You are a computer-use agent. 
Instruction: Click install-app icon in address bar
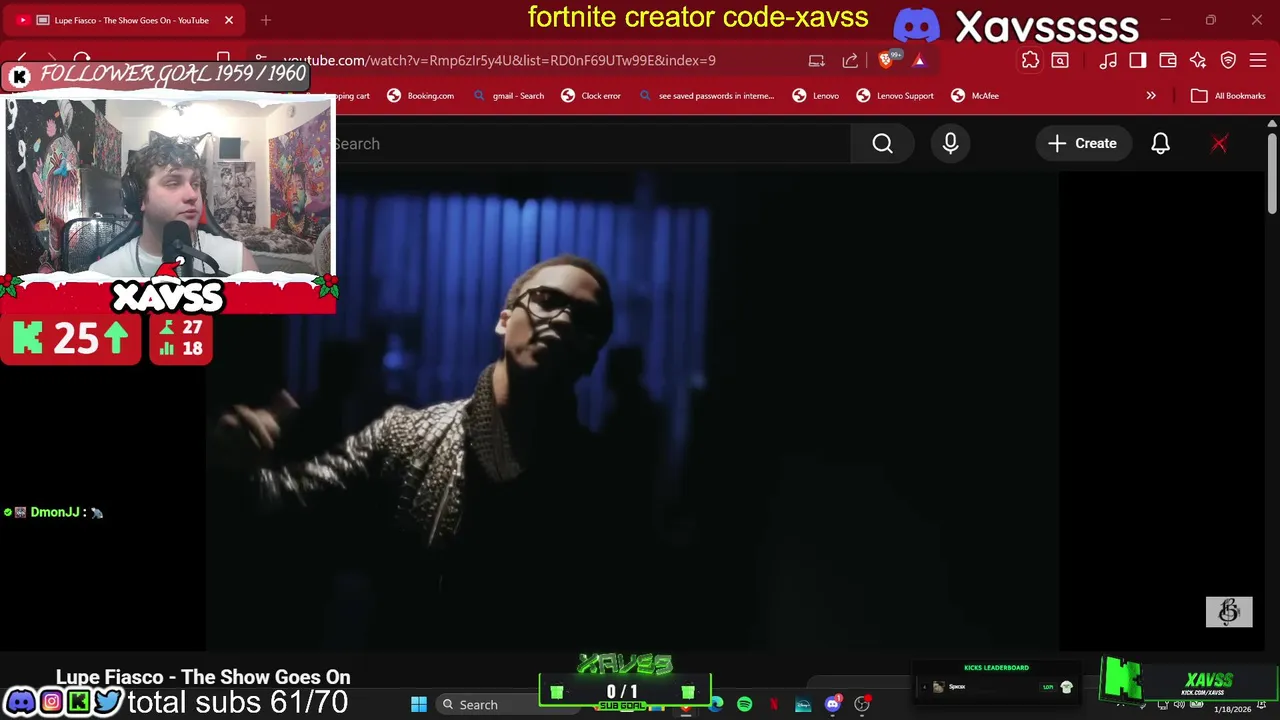coord(816,60)
